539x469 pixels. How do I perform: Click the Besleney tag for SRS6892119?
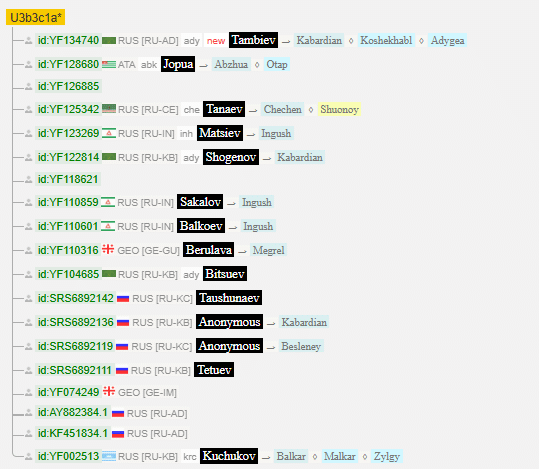[301, 346]
